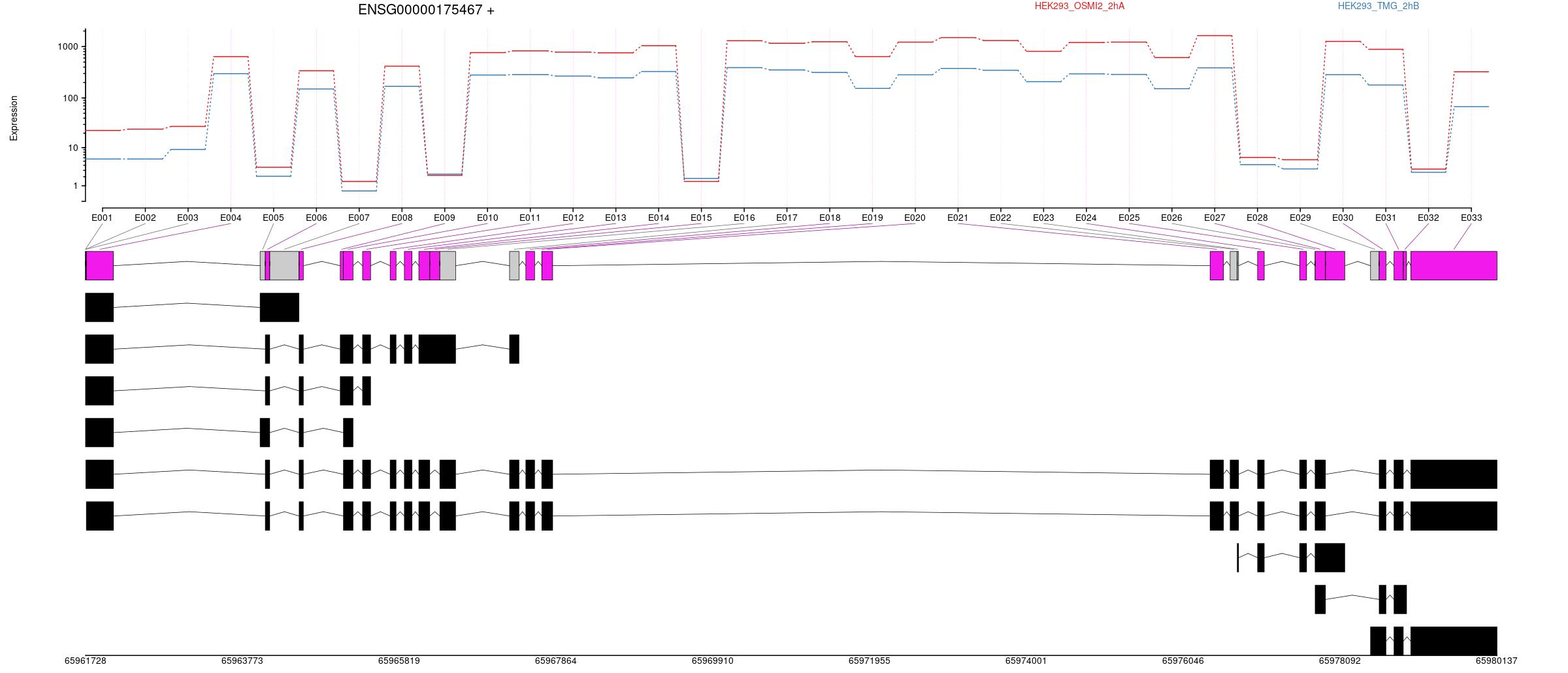Viewport: 1568px width, 673px height.
Task: Click exon label E011
Action: point(530,218)
